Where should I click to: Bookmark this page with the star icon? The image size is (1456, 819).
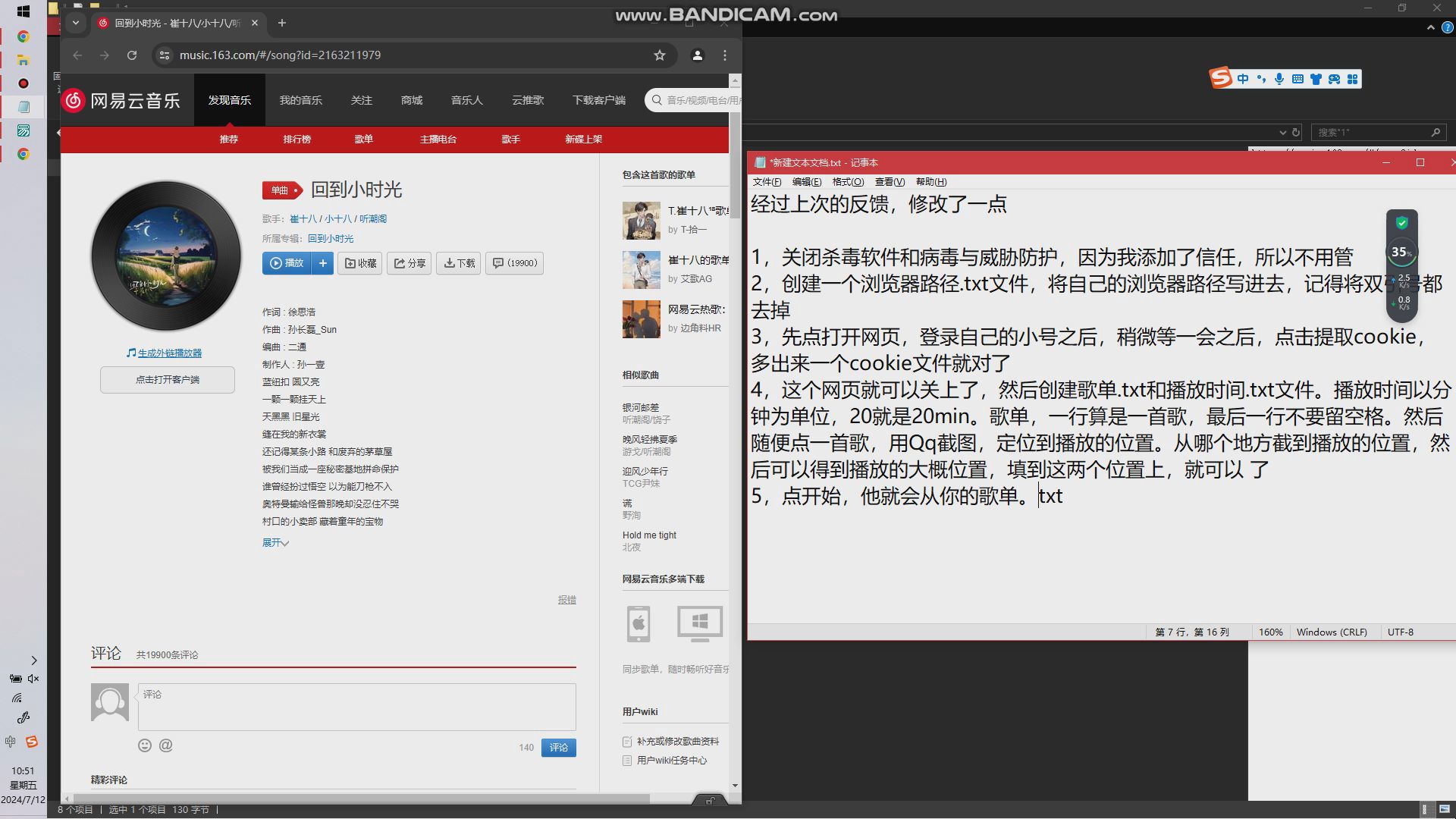(x=660, y=55)
